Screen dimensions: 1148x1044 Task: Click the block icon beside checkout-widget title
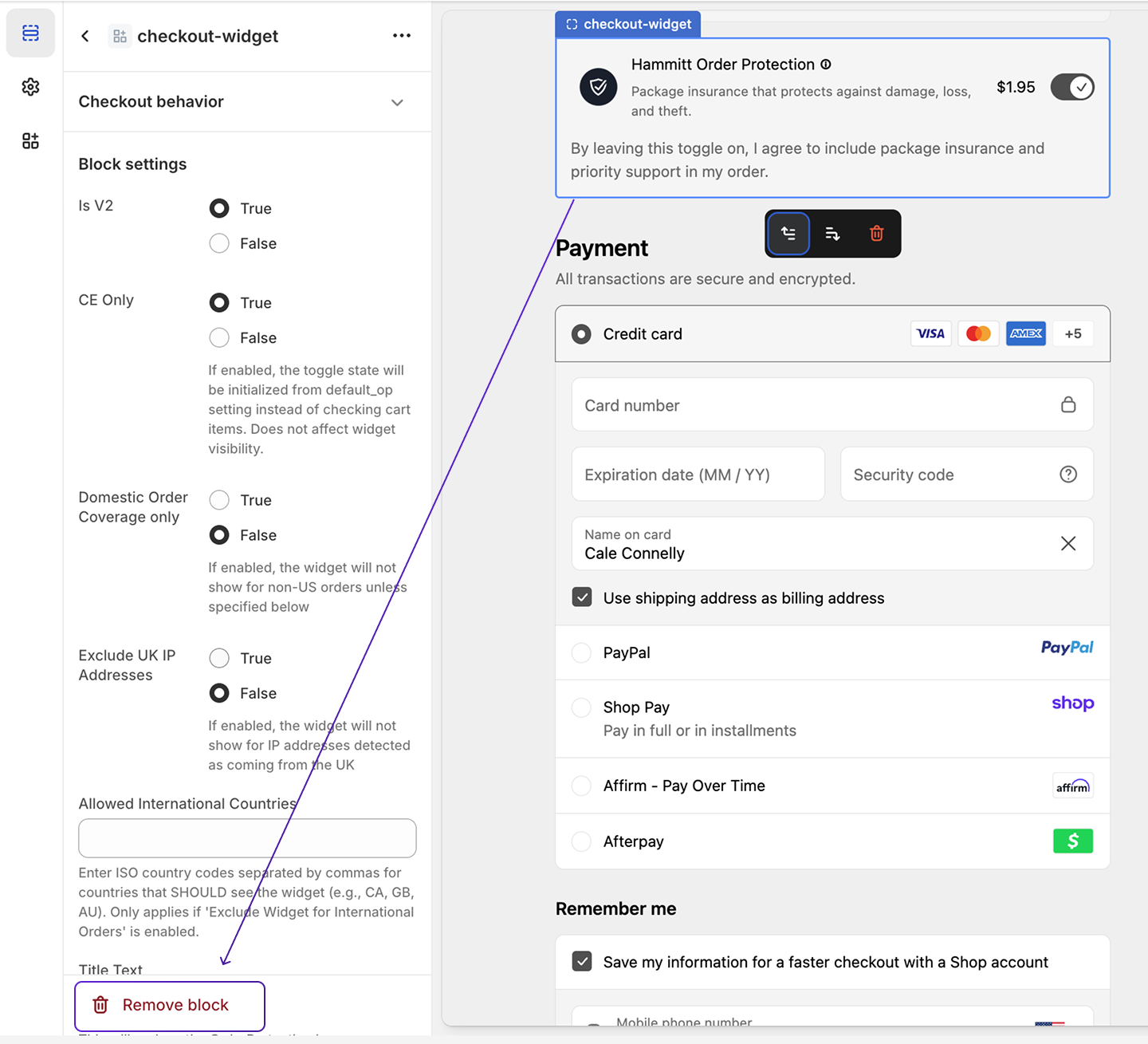pyautogui.click(x=120, y=36)
